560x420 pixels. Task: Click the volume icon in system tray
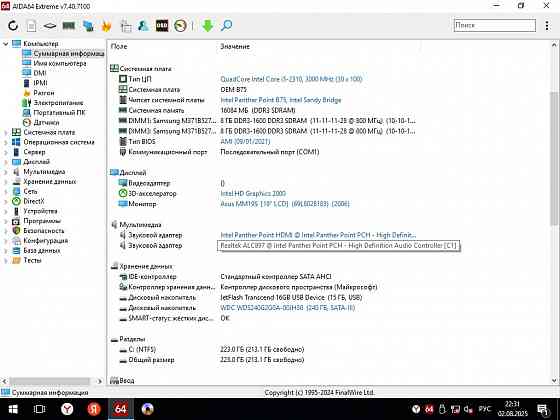468,409
